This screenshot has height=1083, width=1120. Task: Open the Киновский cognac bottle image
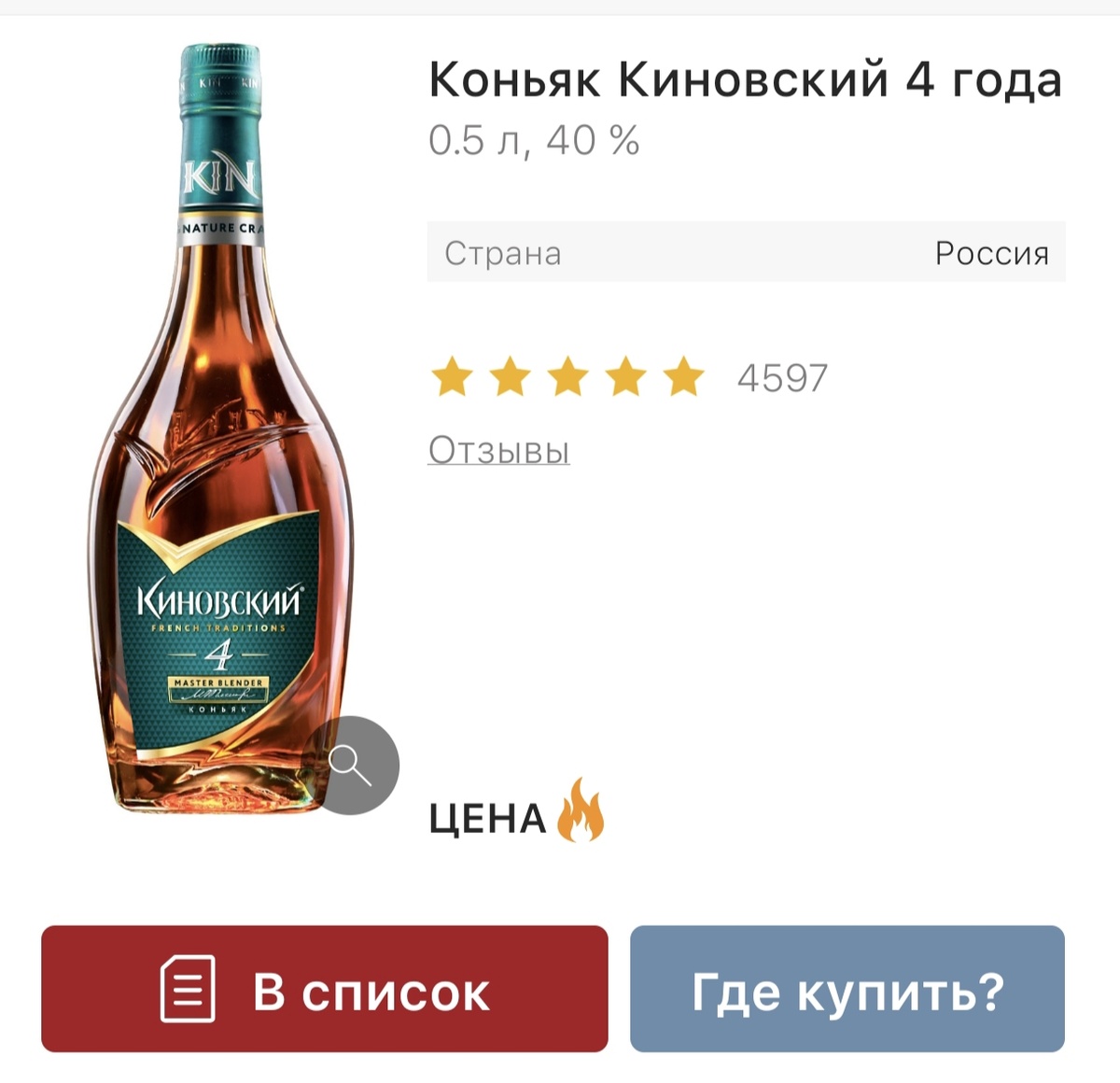pos(222,428)
